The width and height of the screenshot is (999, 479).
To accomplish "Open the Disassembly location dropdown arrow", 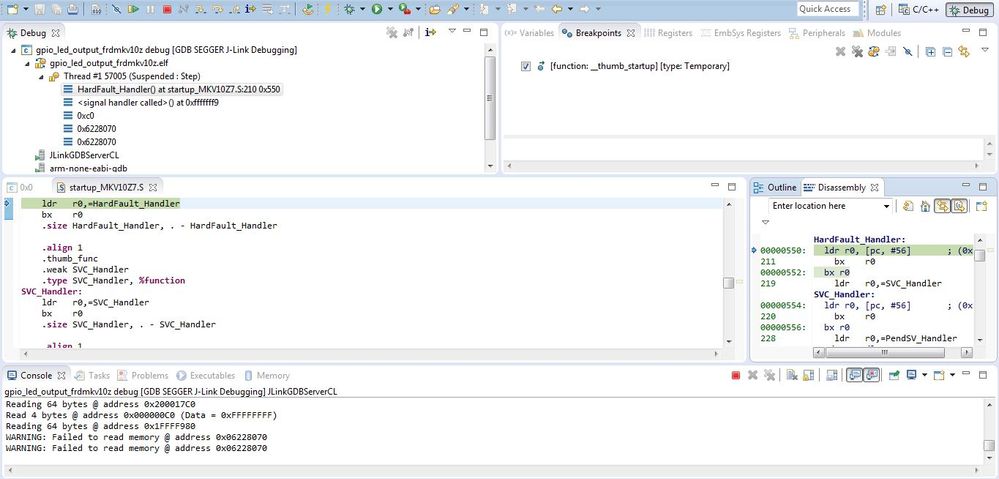I will [x=886, y=206].
